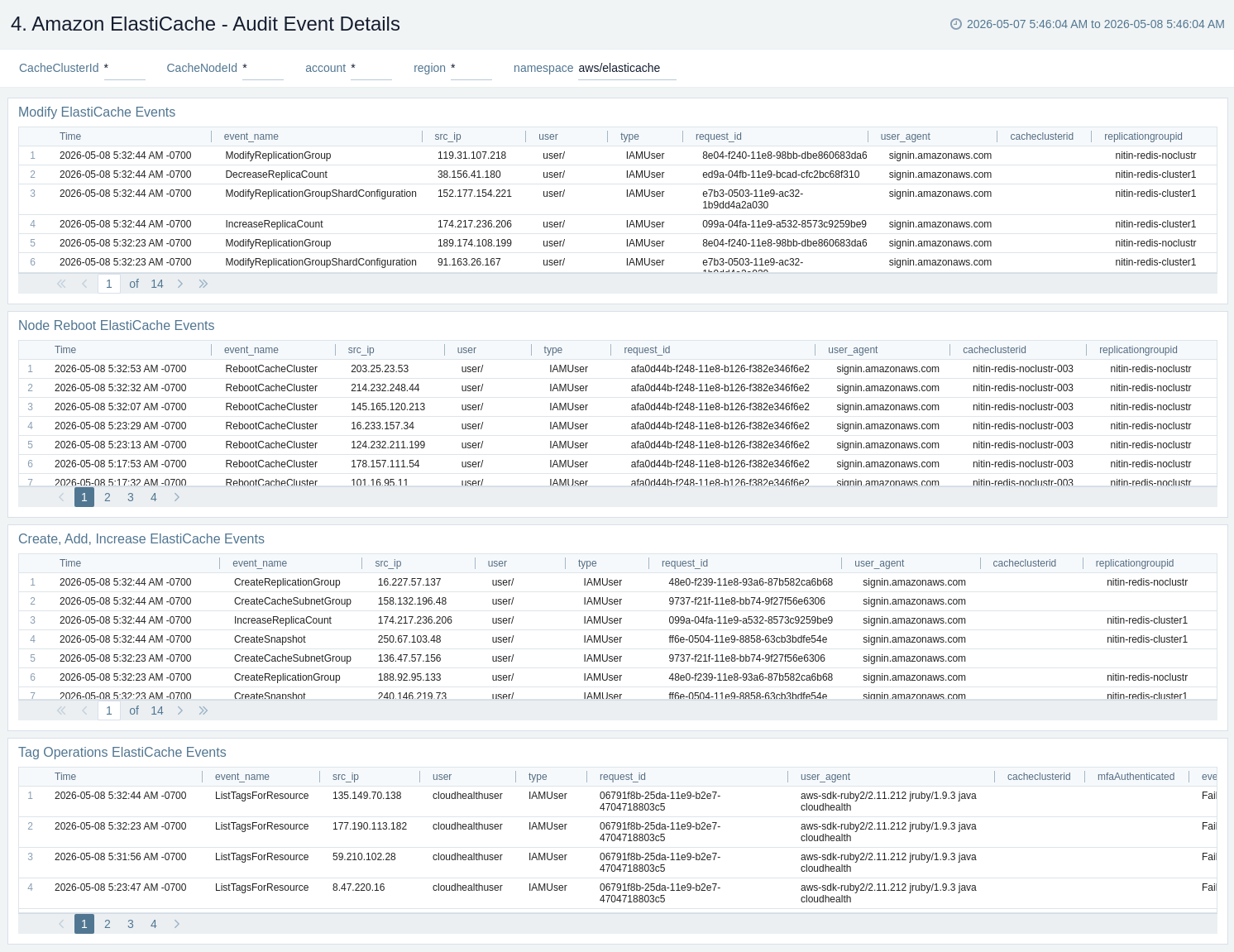
Task: Select cloudhealthuser in row with IP 8.47.220.16
Action: point(467,887)
